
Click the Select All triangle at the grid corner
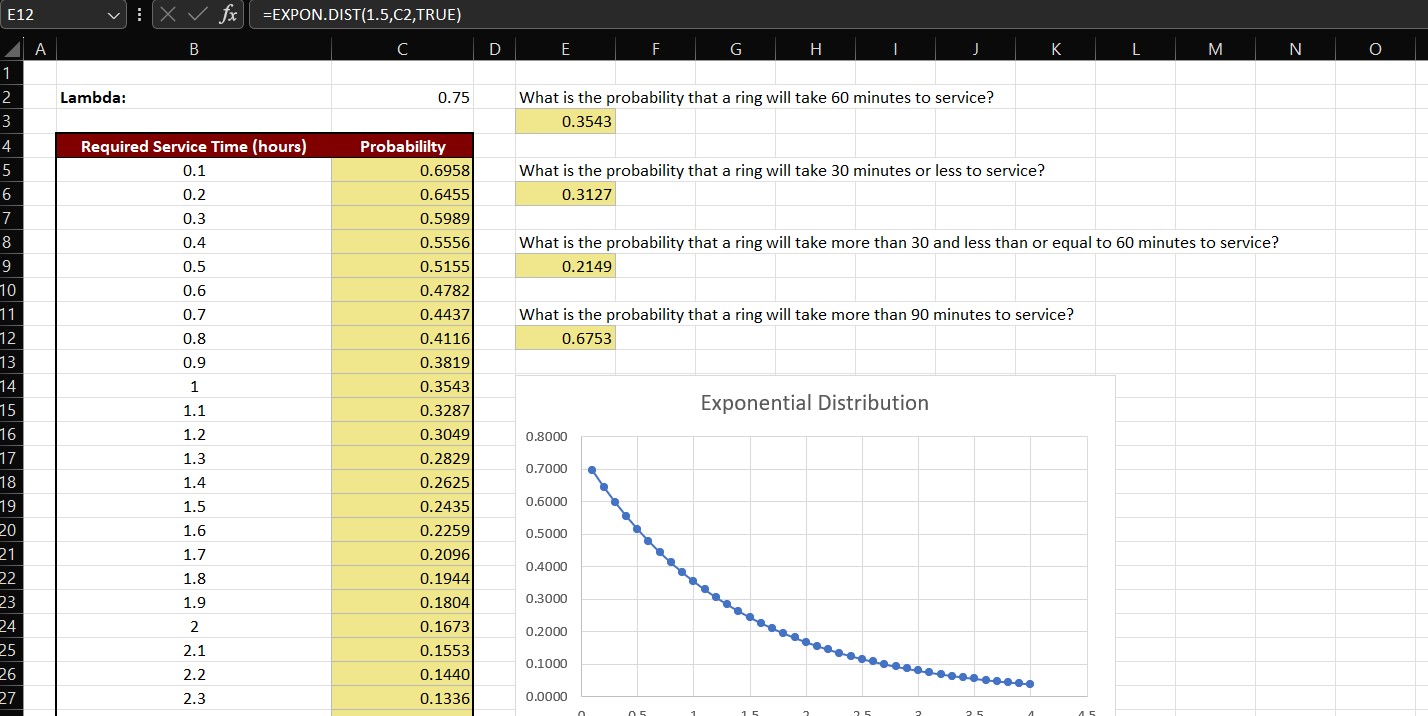[10, 48]
